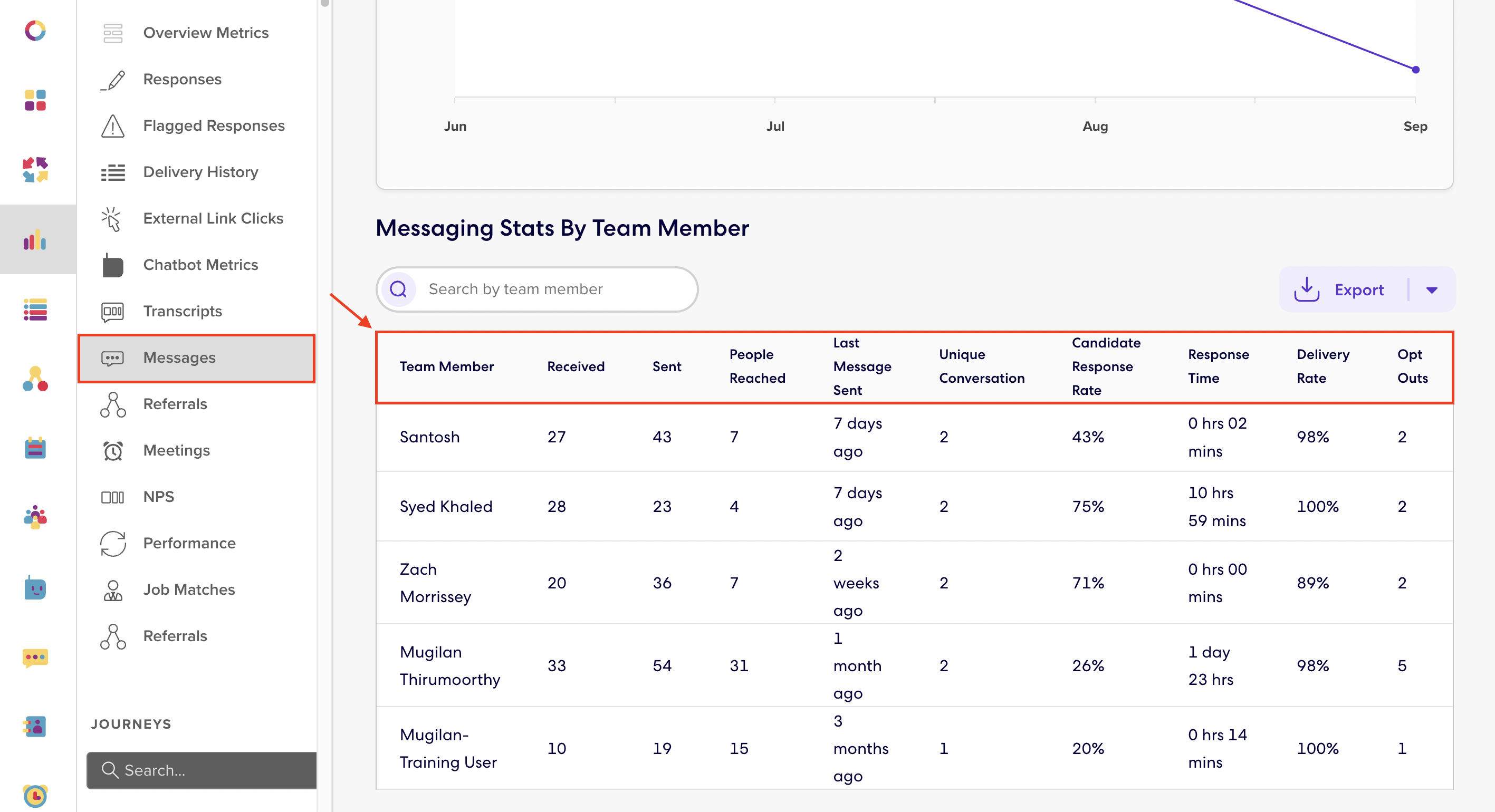The height and width of the screenshot is (812, 1495).
Task: Click Syed Khaled's name in table
Action: click(x=446, y=507)
